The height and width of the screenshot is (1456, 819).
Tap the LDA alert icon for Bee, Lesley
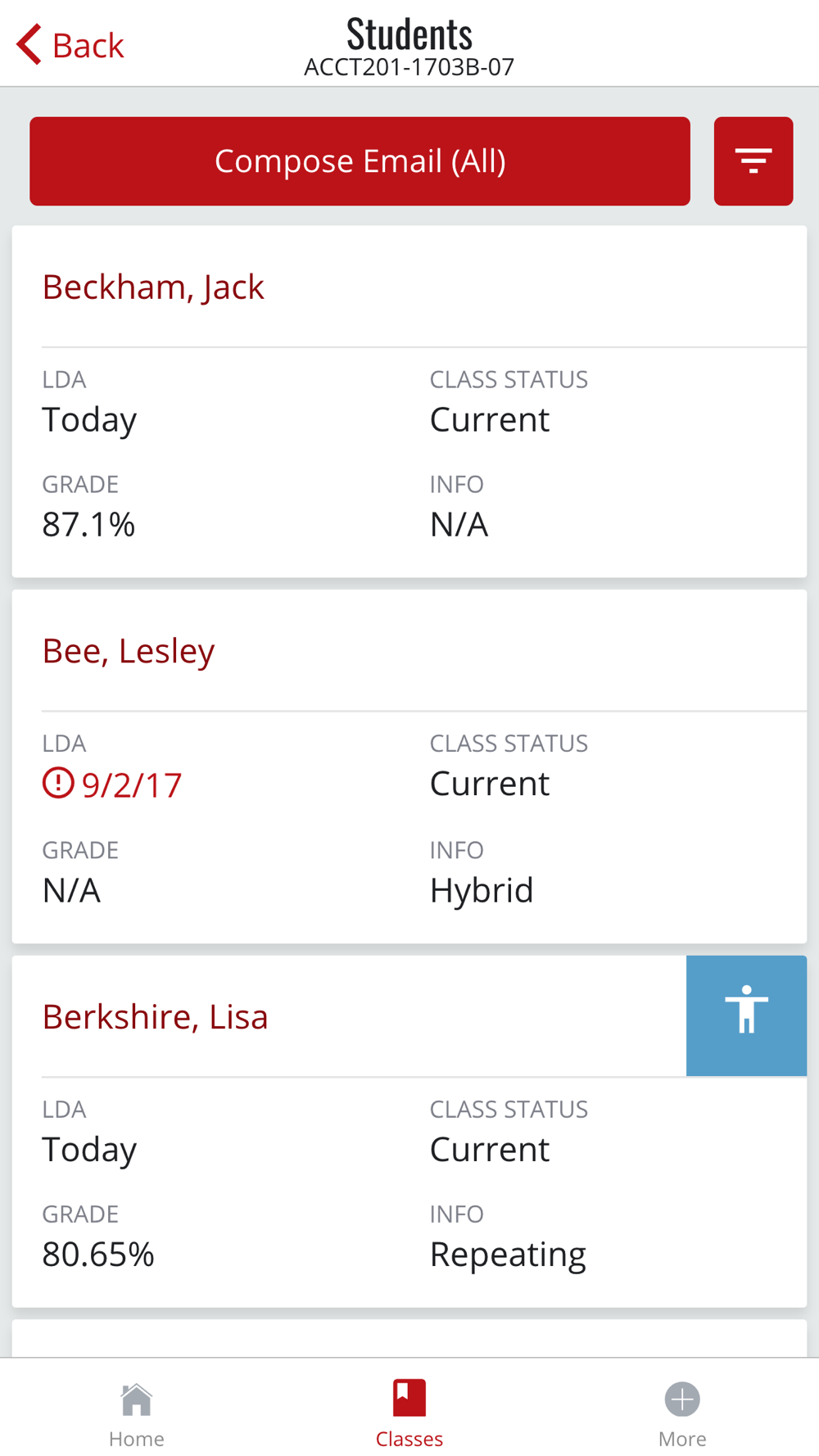(58, 784)
